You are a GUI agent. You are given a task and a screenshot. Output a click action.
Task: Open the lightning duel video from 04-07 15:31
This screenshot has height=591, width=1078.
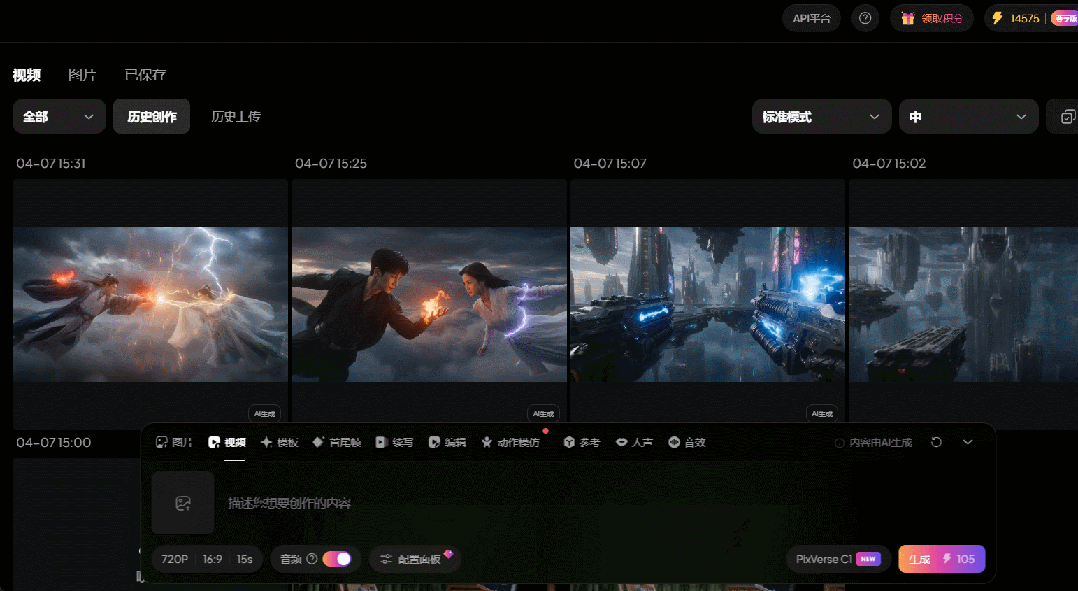(x=150, y=304)
